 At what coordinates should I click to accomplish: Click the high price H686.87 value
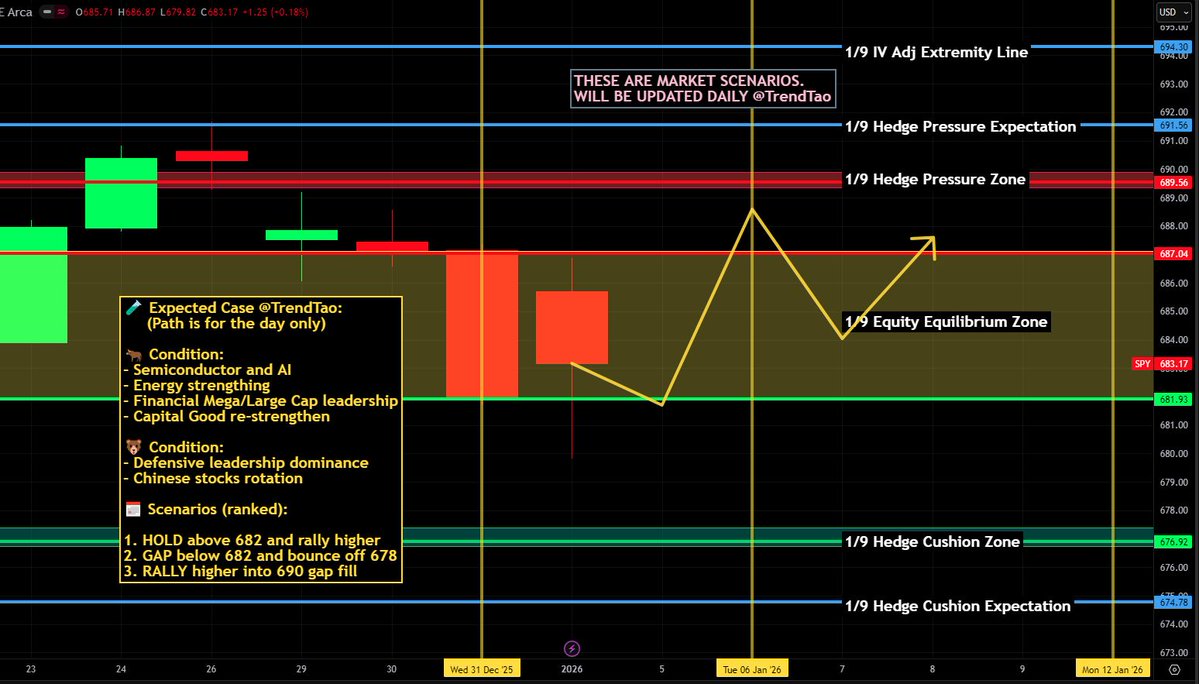tap(138, 12)
